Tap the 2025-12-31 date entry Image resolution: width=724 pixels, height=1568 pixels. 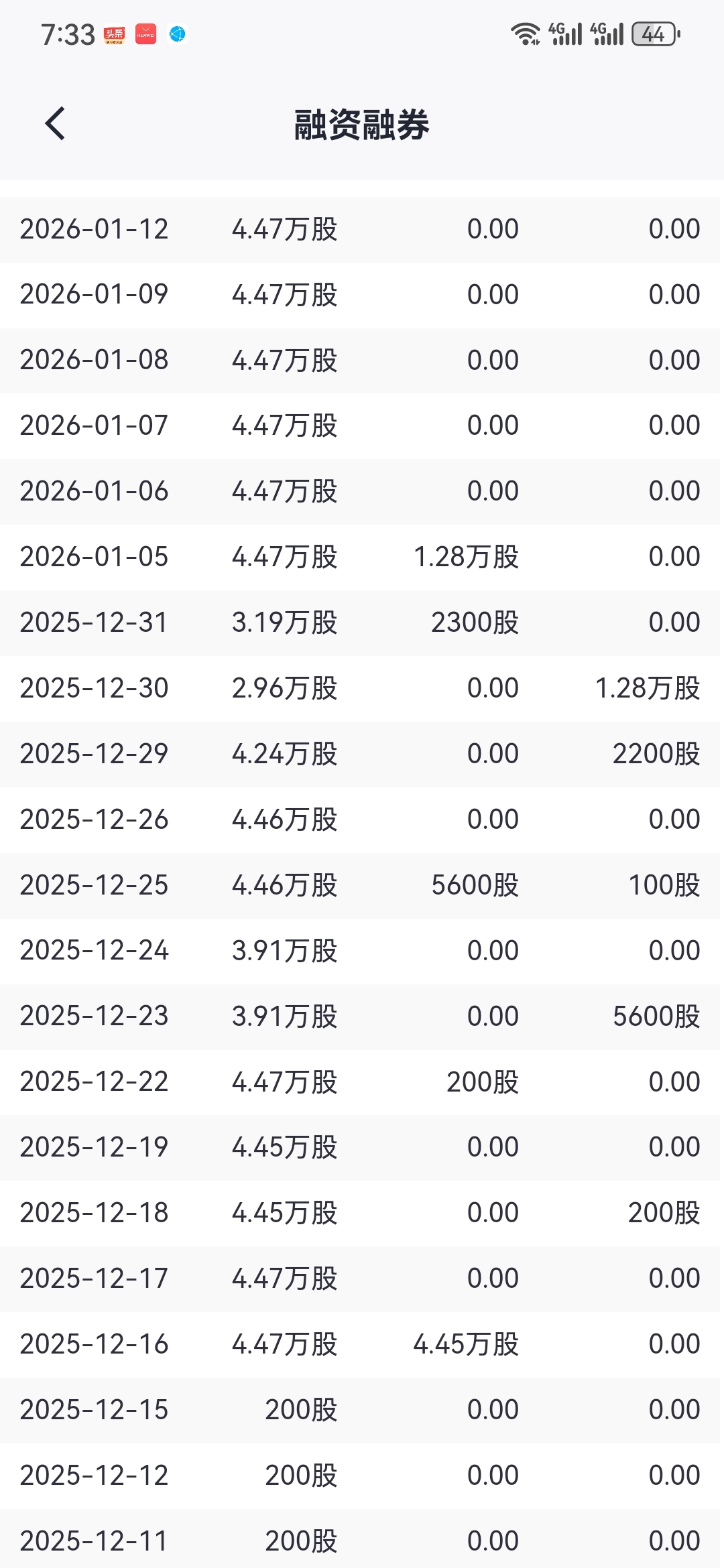[94, 623]
